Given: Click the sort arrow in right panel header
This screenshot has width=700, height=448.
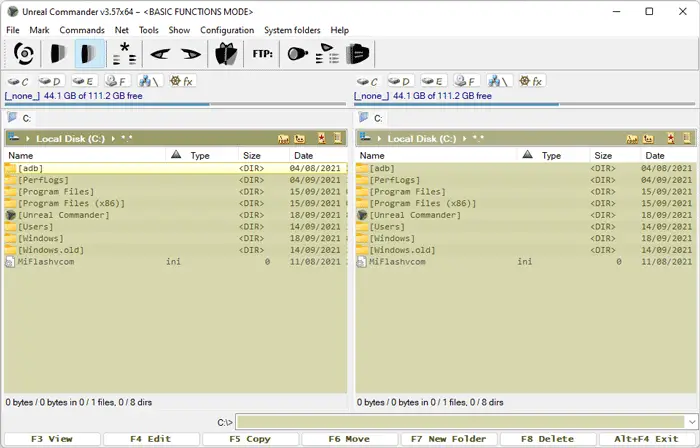Looking at the screenshot, I should [x=528, y=154].
